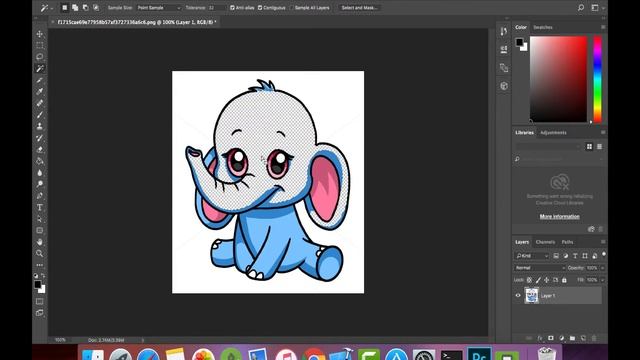Select the Path Selection tool
Screen dimensions: 640x360
40,219
